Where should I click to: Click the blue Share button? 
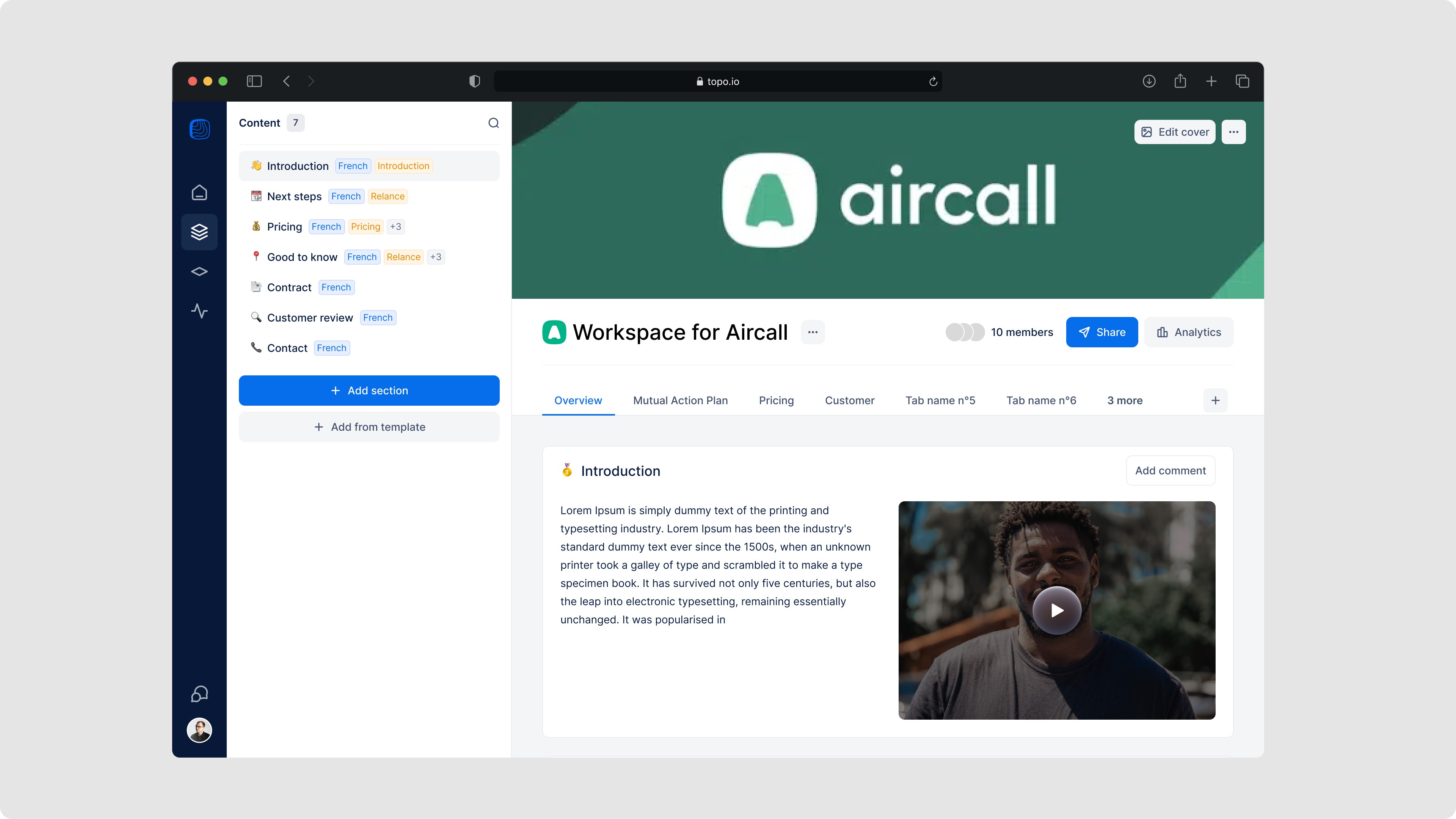coord(1101,332)
